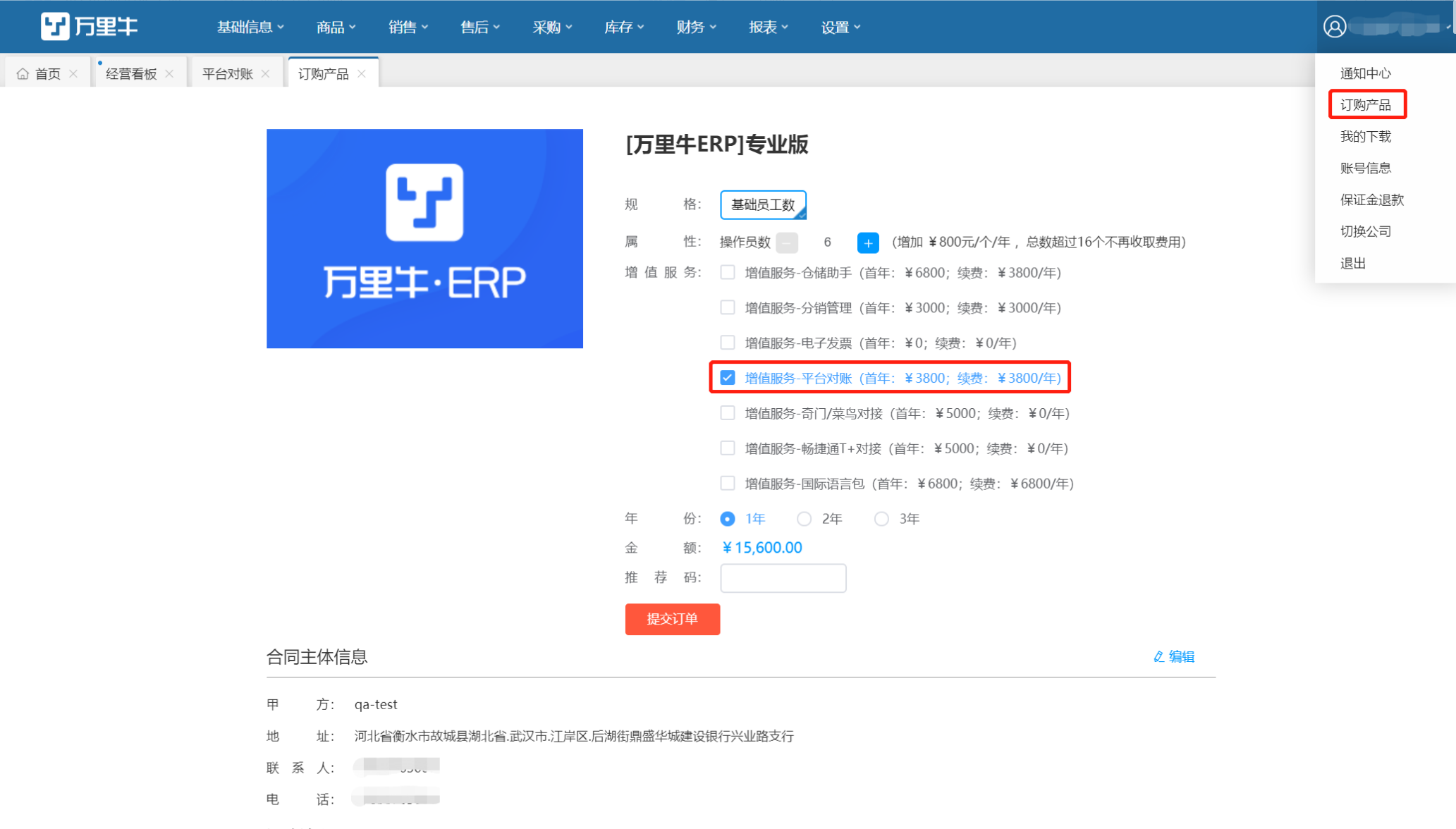The image size is (1456, 829).
Task: Select 保证金退款 in user menu
Action: (1371, 199)
